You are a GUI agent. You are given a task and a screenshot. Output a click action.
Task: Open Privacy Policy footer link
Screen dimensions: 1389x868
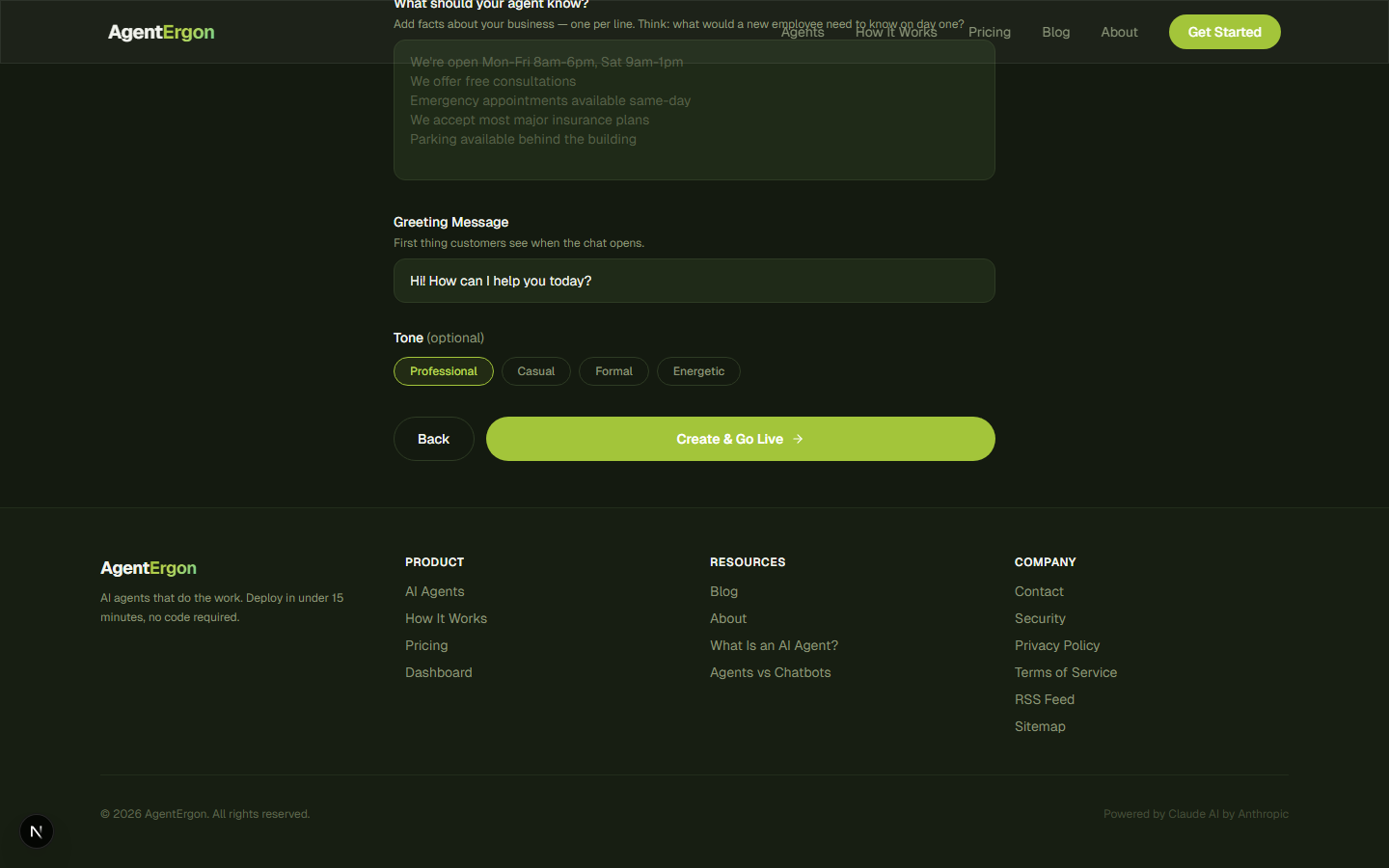click(x=1057, y=645)
